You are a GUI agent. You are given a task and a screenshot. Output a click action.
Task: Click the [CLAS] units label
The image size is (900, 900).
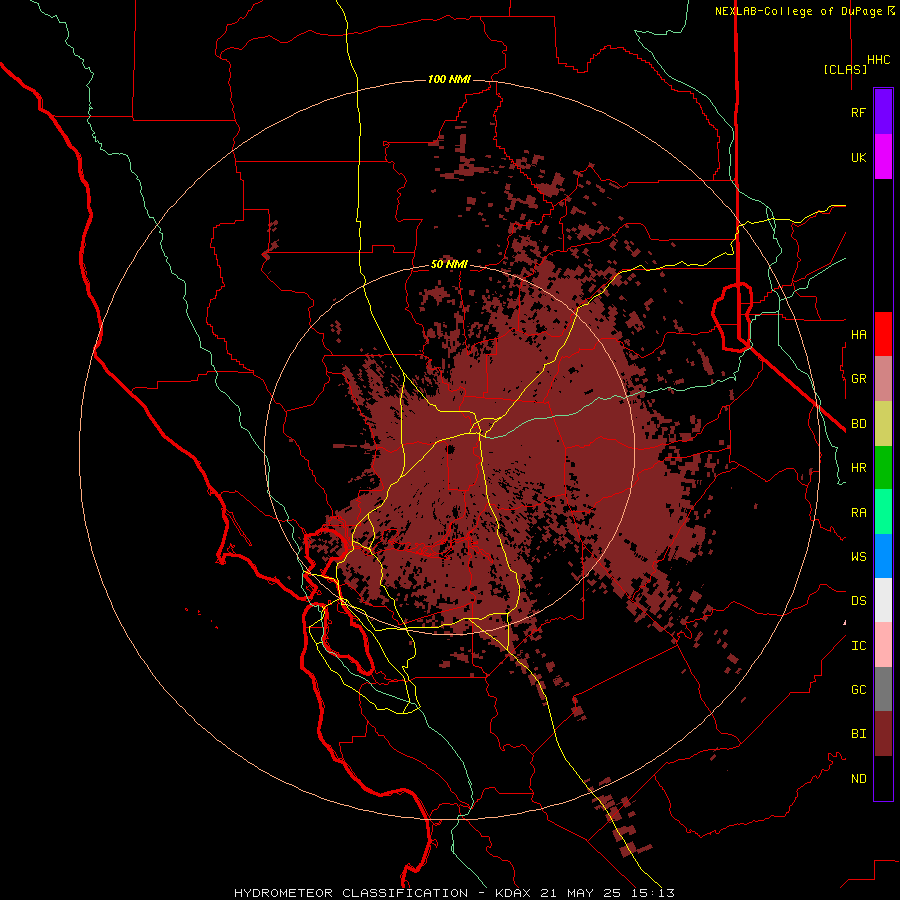(845, 69)
